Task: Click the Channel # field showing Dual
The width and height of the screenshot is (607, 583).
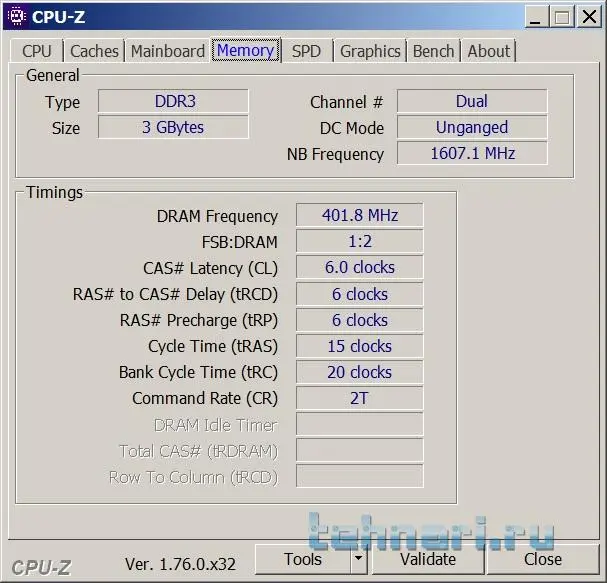Action: click(x=472, y=101)
